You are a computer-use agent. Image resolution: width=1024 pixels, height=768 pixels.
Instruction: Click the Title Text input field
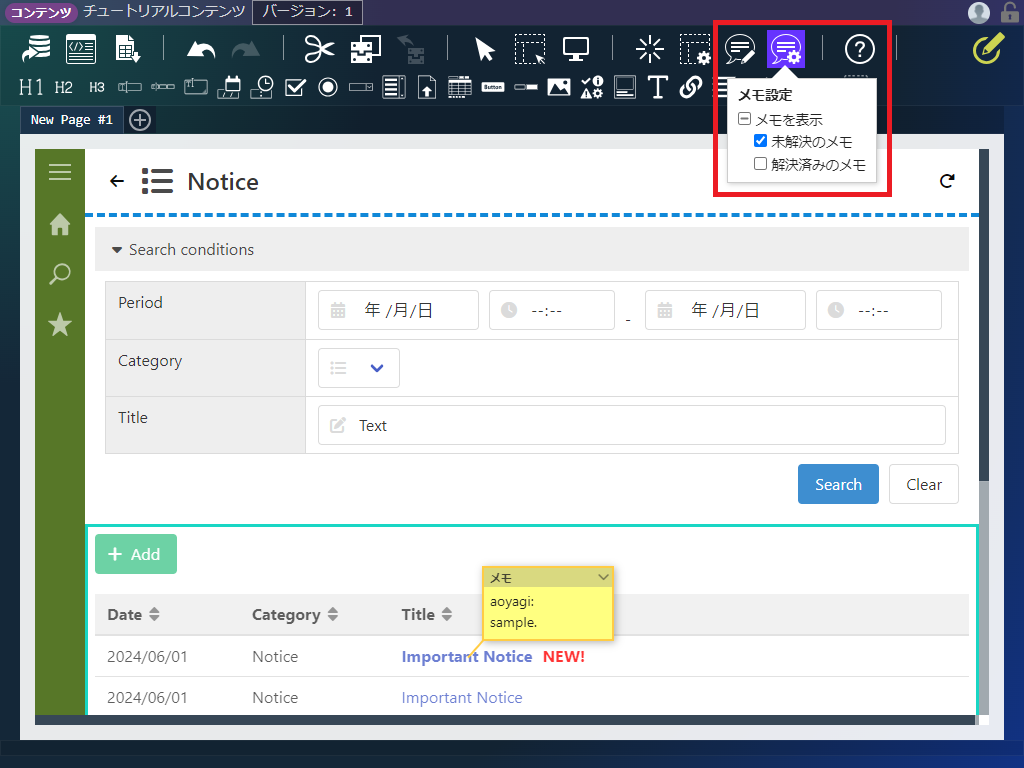tap(632, 425)
